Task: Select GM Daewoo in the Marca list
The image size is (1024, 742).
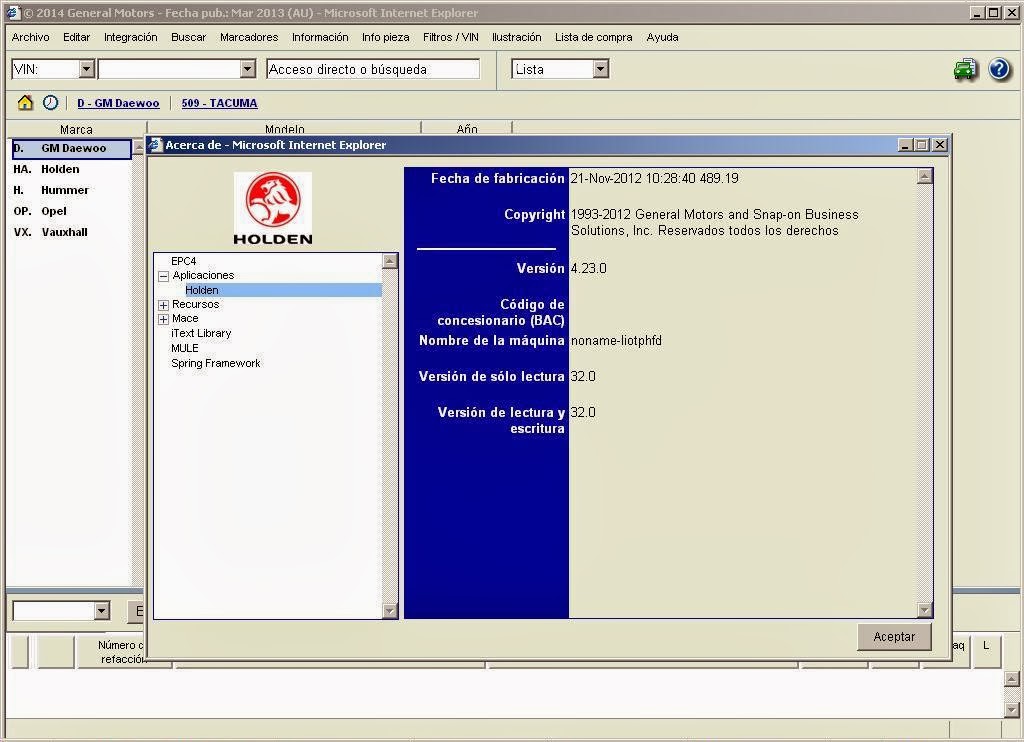Action: pos(72,148)
